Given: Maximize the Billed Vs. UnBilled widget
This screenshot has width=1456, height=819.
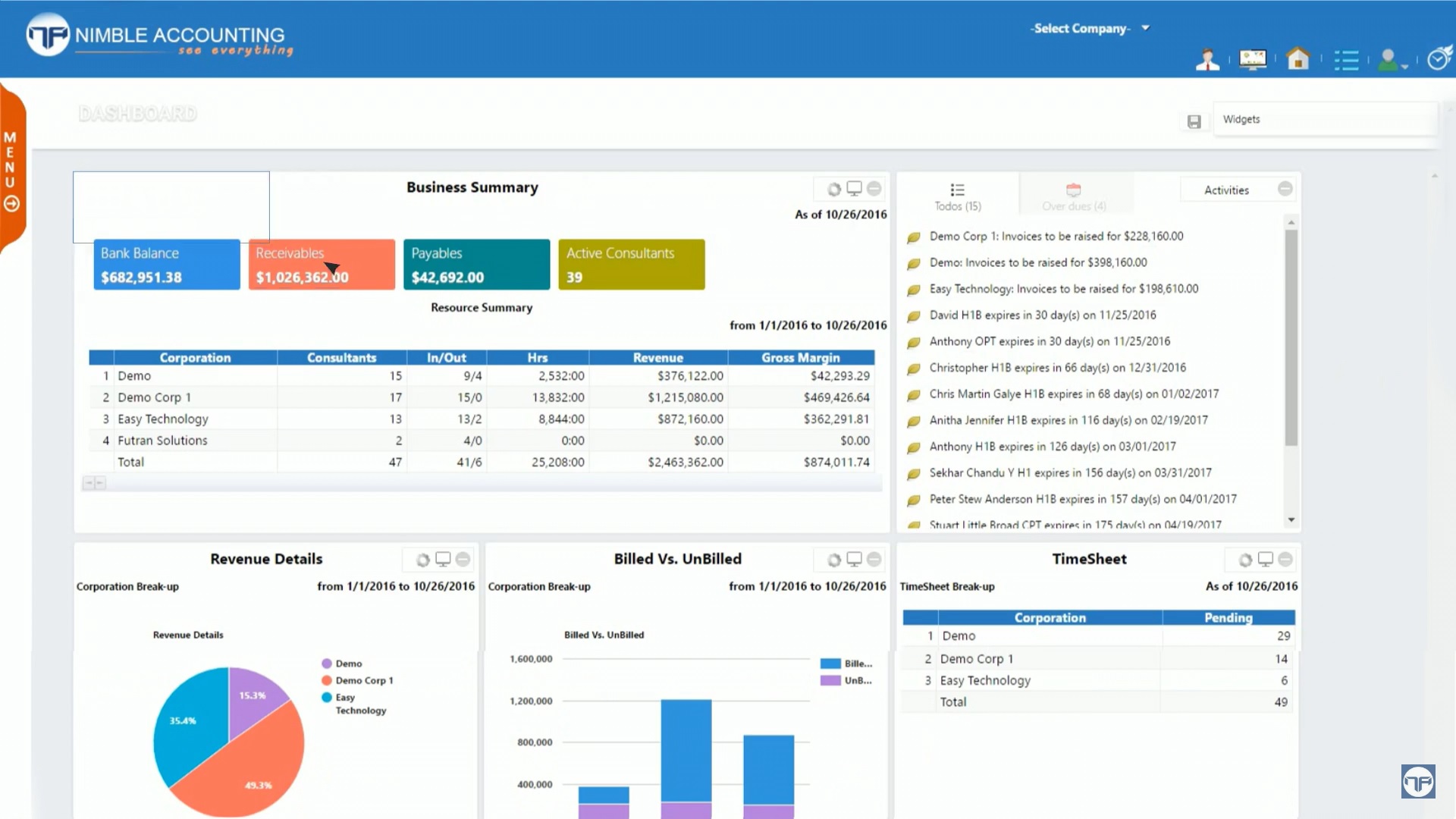Looking at the screenshot, I should pos(855,559).
